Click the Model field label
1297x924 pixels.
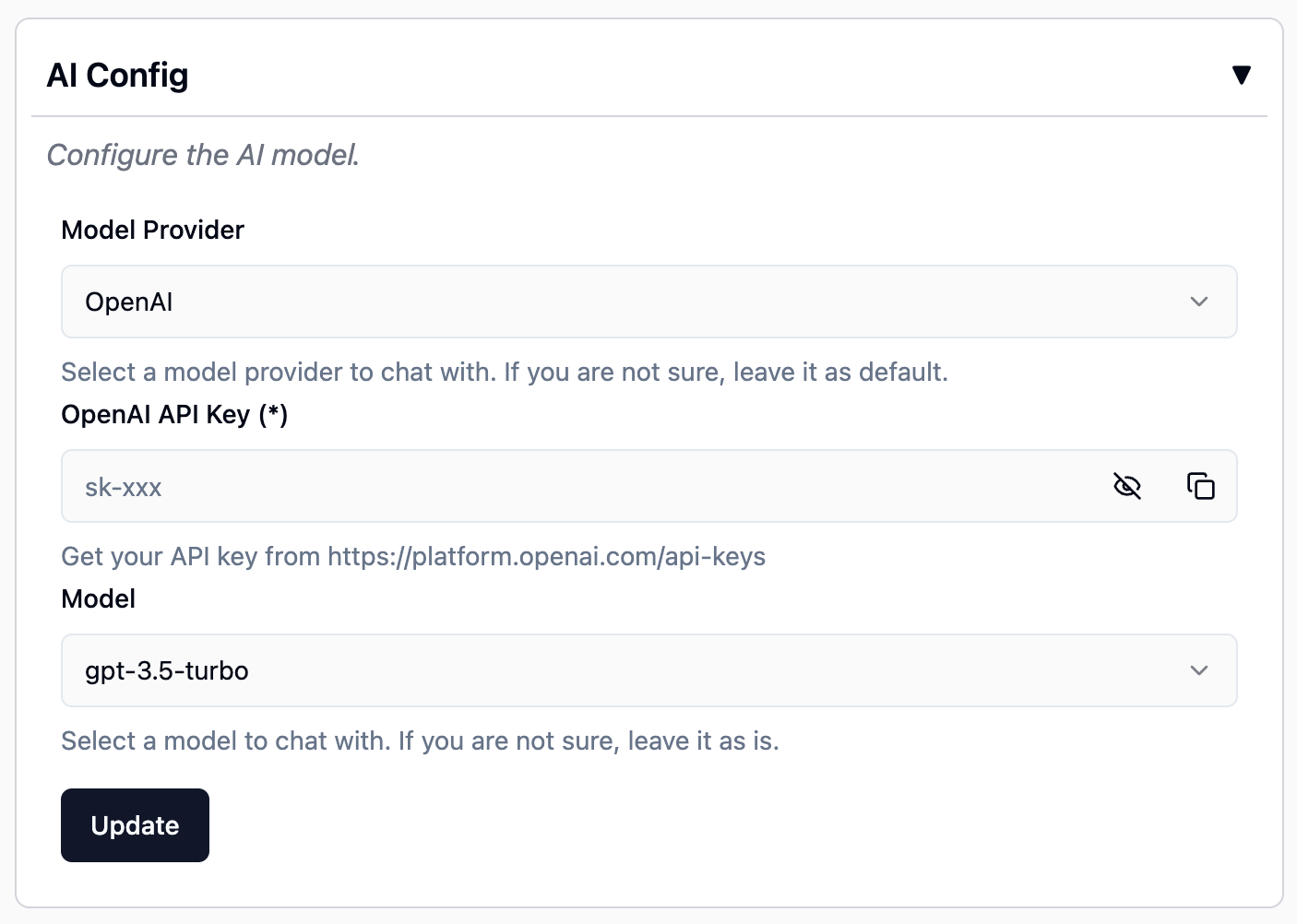(98, 599)
